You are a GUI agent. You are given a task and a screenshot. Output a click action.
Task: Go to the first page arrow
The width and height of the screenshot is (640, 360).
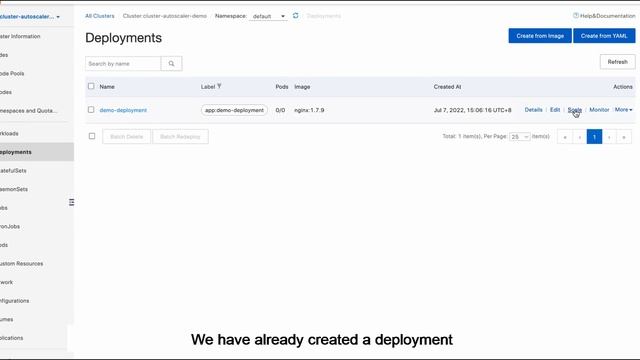(565, 137)
